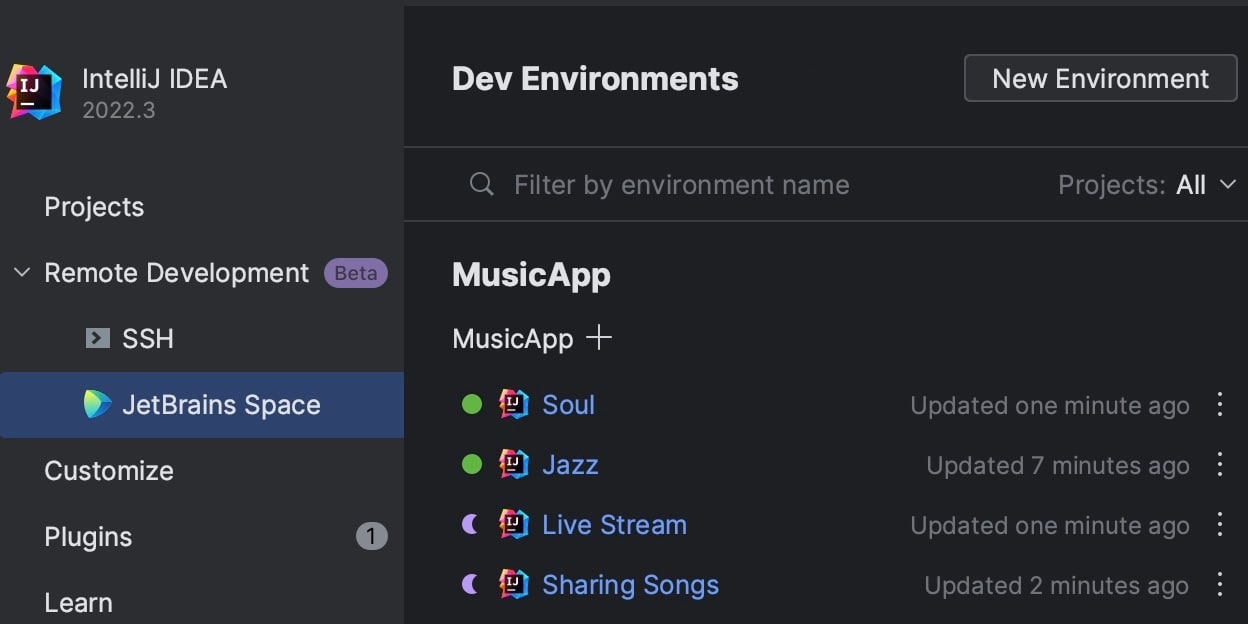Open the more options menu for Sharing Songs
Viewport: 1248px width, 624px height.
click(1219, 584)
